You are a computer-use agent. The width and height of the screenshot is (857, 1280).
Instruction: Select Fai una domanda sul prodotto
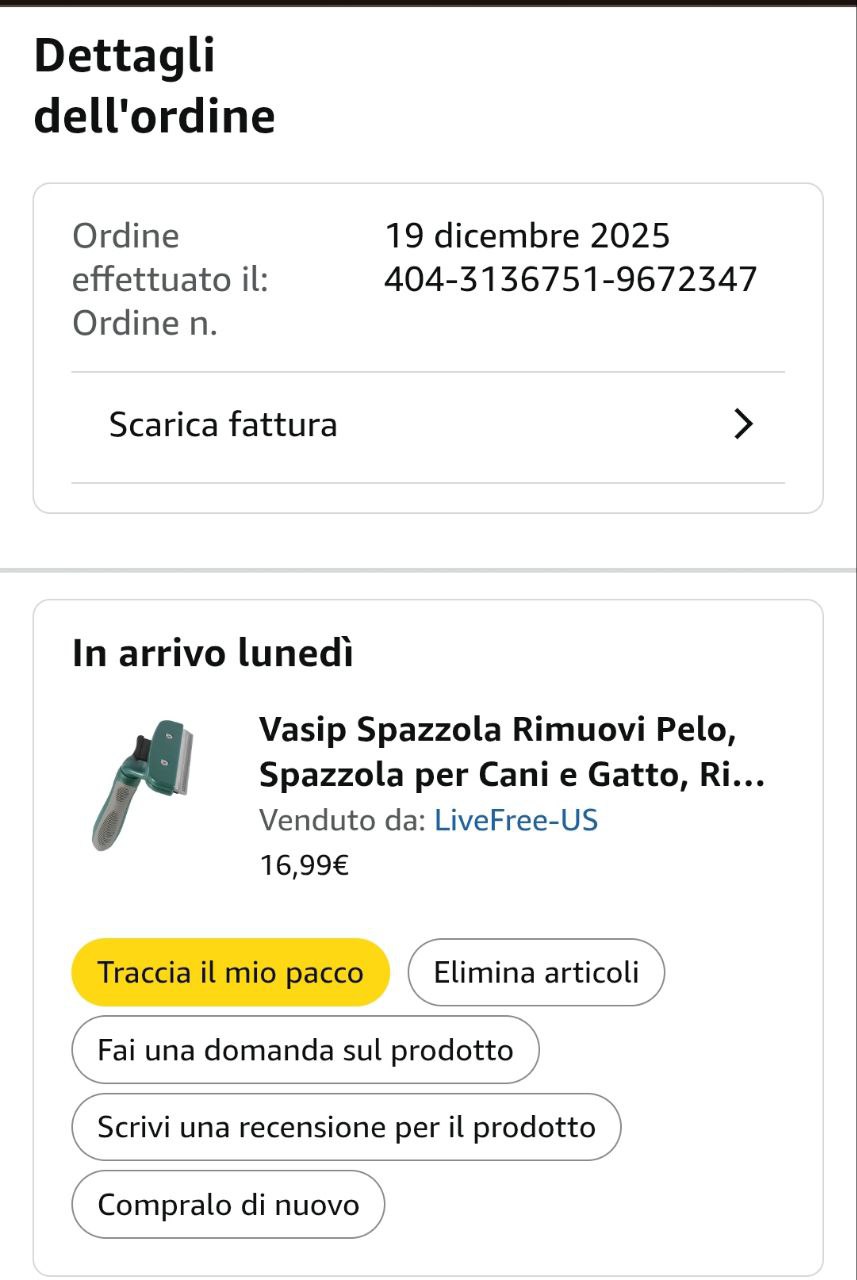click(305, 1050)
